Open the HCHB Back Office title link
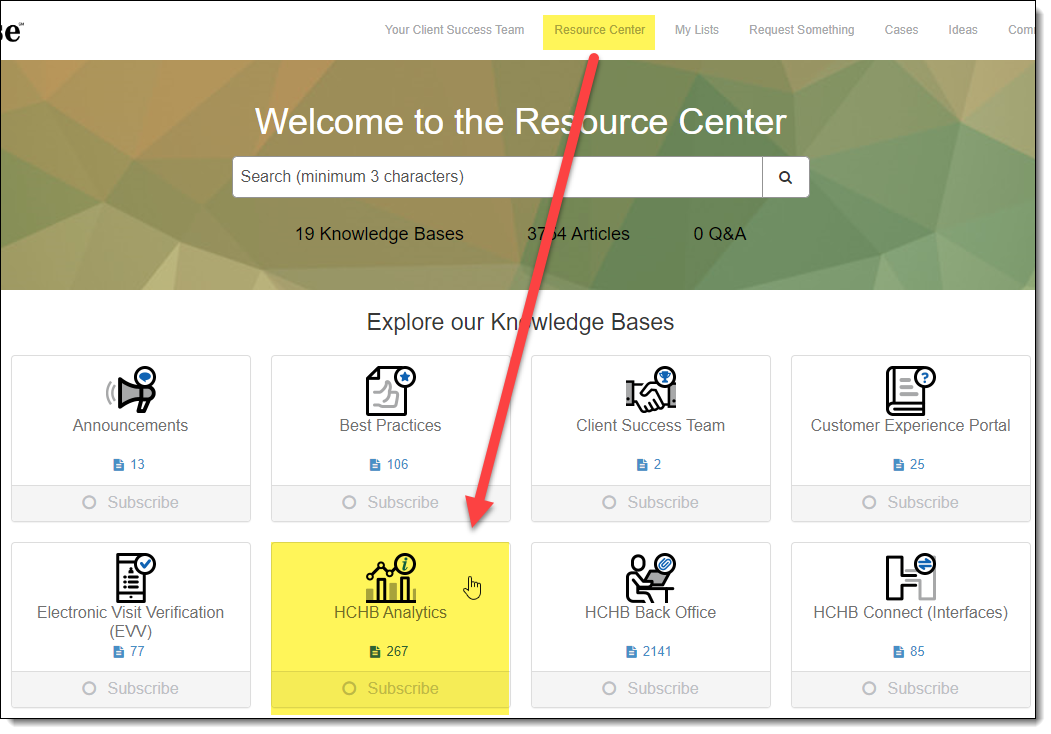The width and height of the screenshot is (1051, 734). [651, 613]
